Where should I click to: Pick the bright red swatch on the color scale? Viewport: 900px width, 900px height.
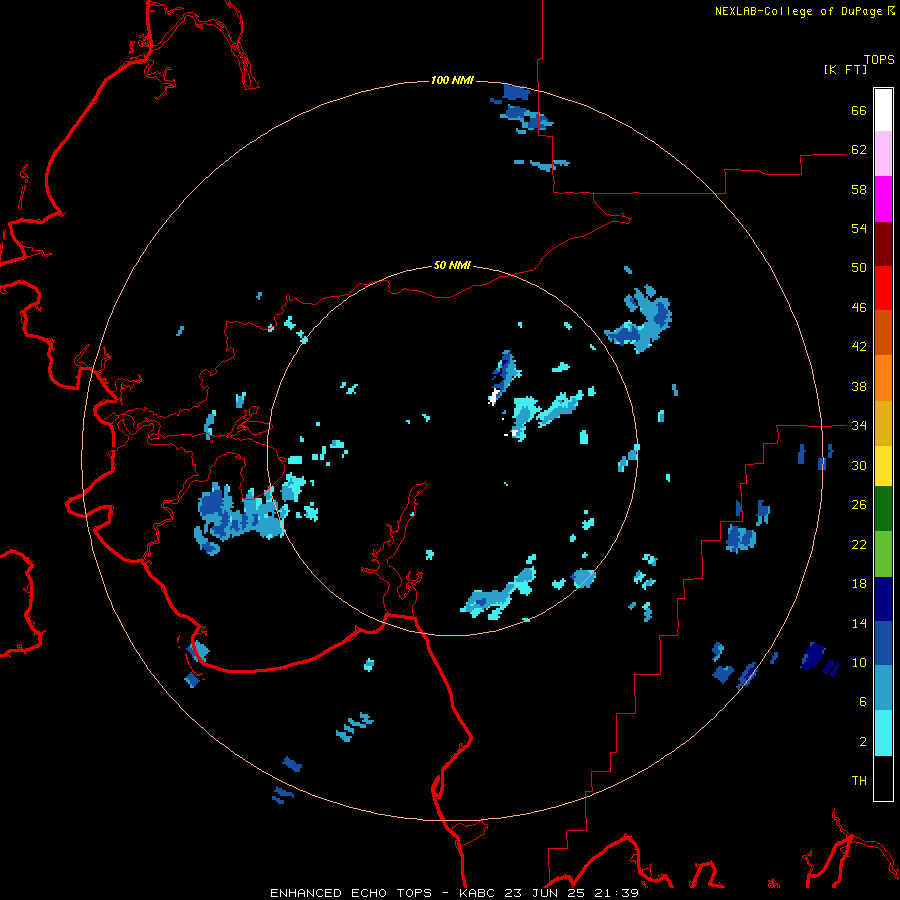[x=883, y=288]
